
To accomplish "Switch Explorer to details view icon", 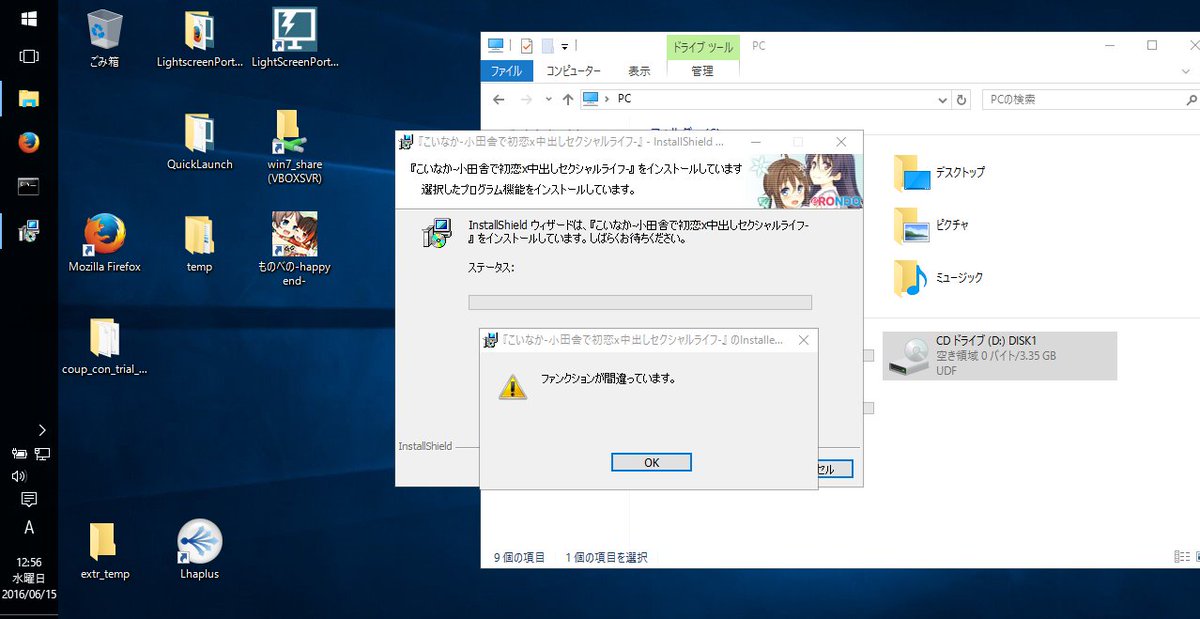I will (1180, 557).
